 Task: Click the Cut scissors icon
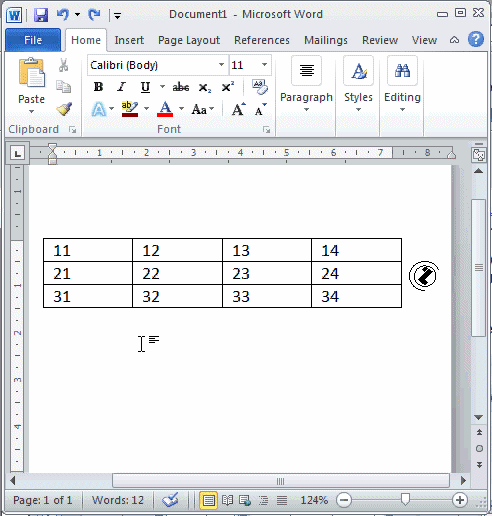pos(63,65)
